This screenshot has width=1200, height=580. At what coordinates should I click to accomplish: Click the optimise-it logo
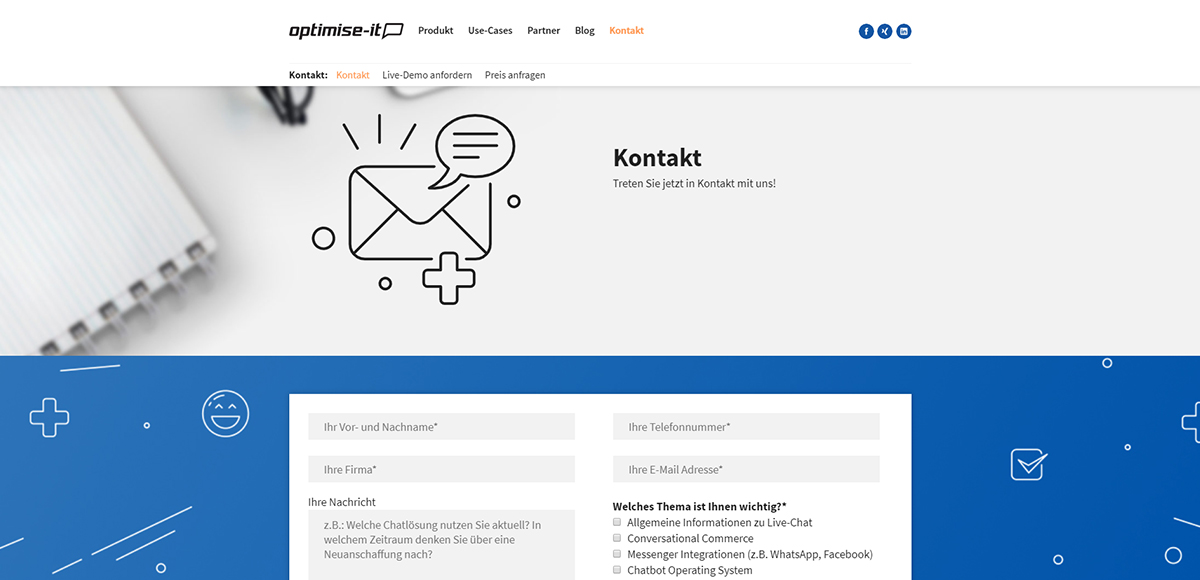[346, 31]
